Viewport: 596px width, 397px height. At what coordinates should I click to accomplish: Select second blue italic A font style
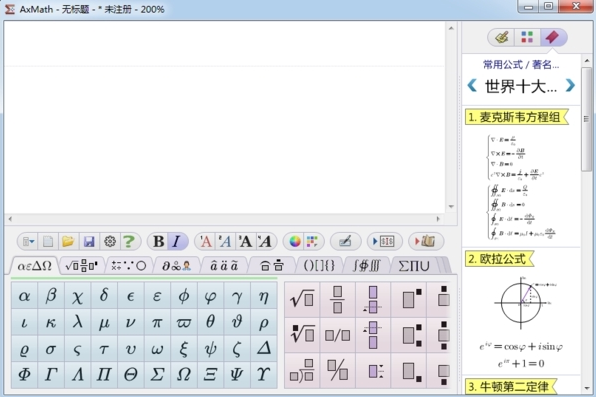tap(225, 241)
